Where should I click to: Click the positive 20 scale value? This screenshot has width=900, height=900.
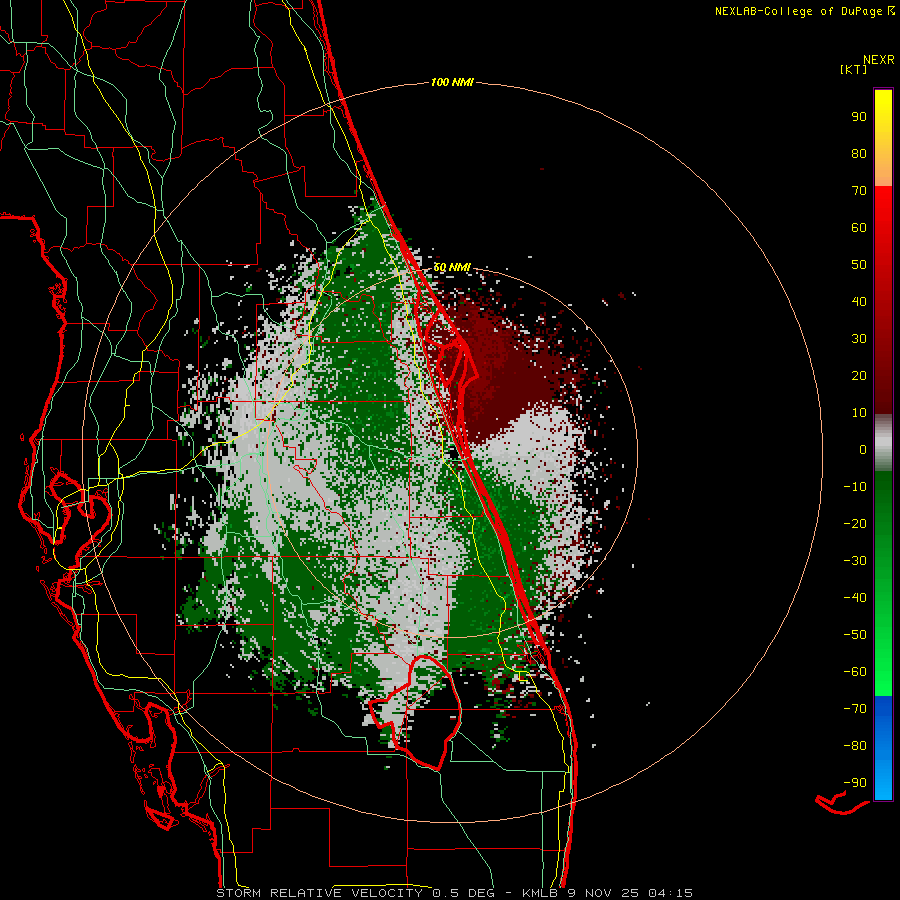click(859, 375)
